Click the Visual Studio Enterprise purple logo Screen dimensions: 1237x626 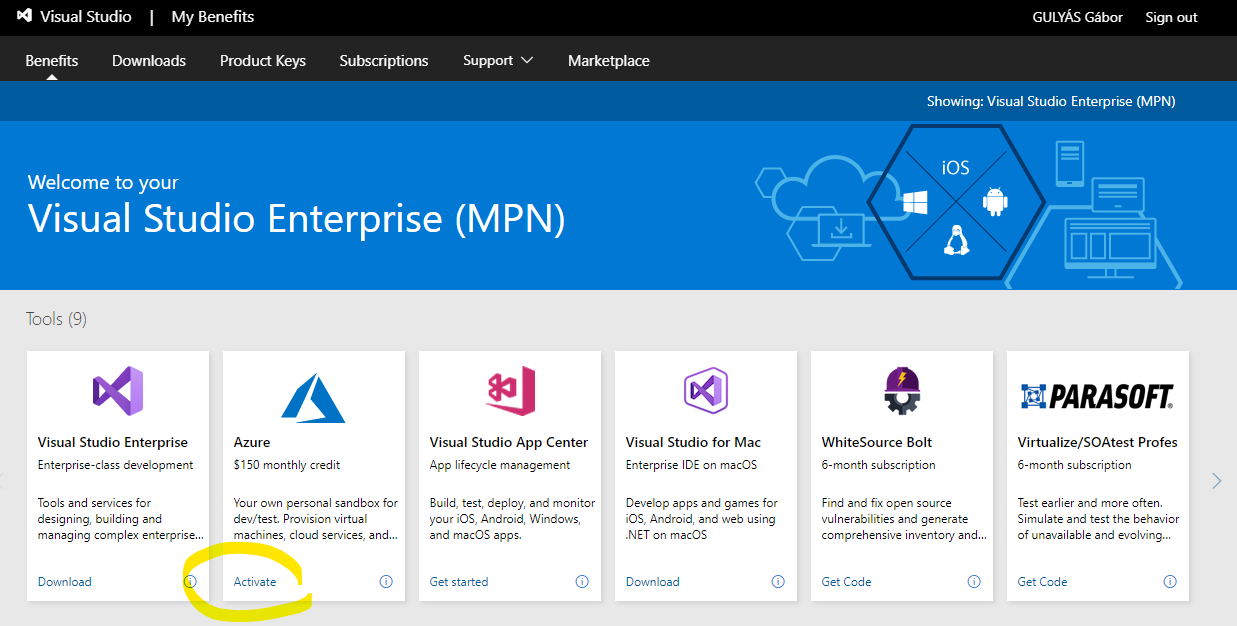[x=118, y=391]
